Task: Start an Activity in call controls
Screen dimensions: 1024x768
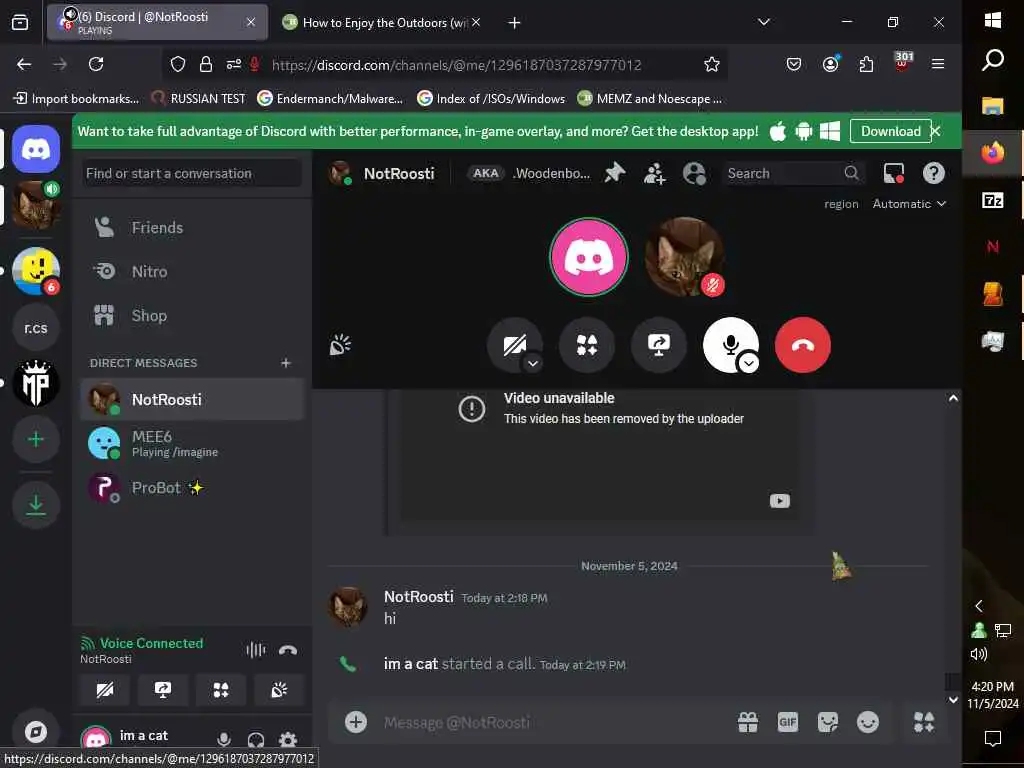Action: point(586,345)
